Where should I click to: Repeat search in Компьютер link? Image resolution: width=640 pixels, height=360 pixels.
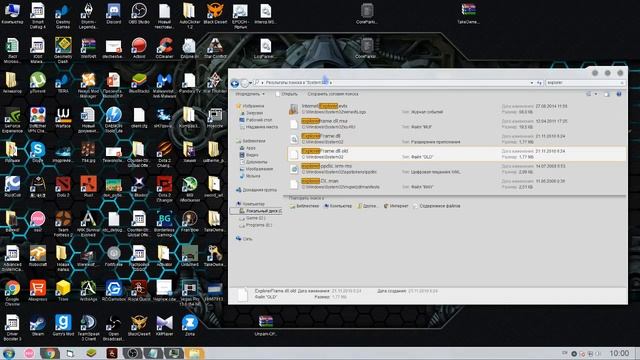(x=338, y=206)
